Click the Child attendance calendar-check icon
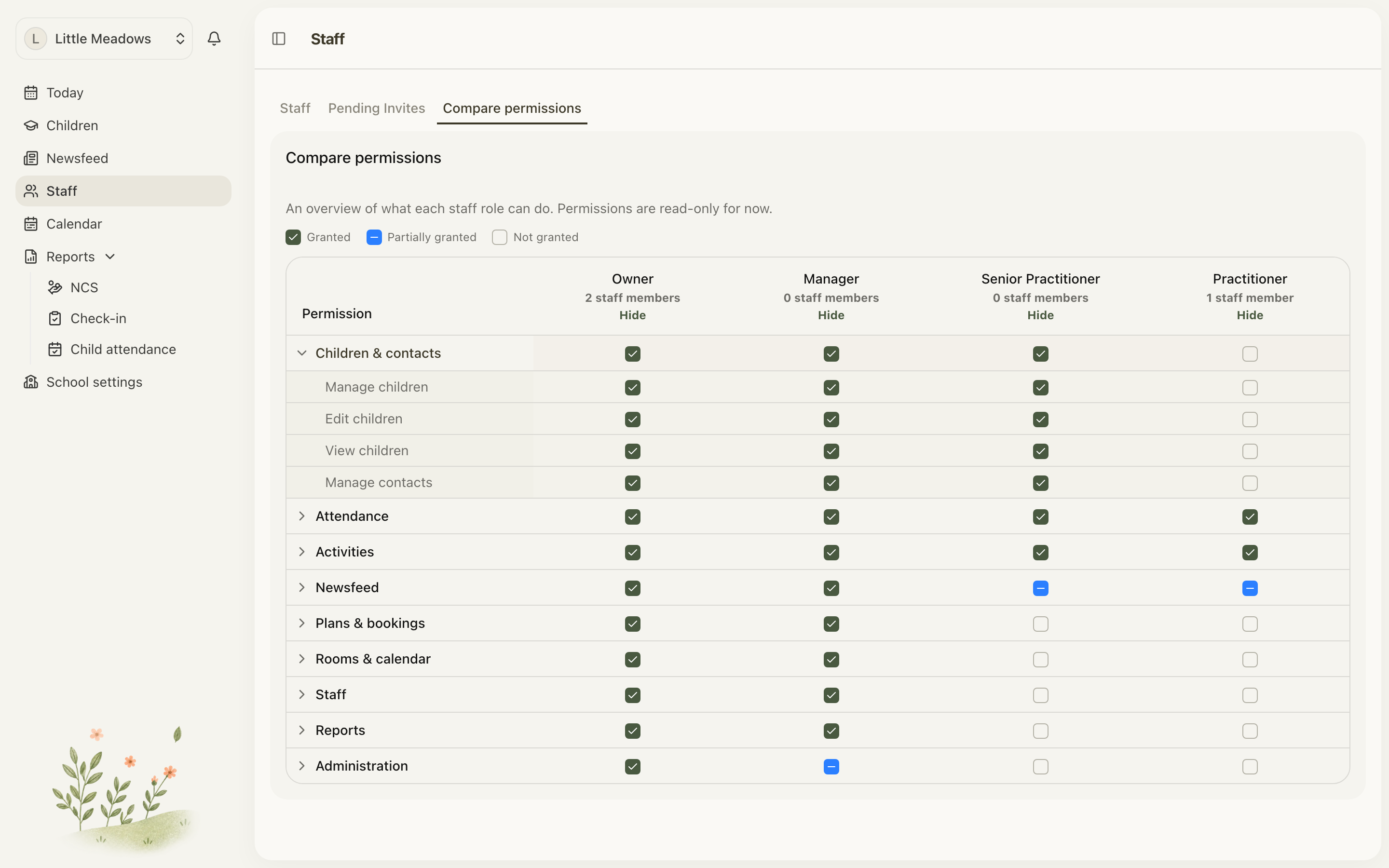 [55, 349]
